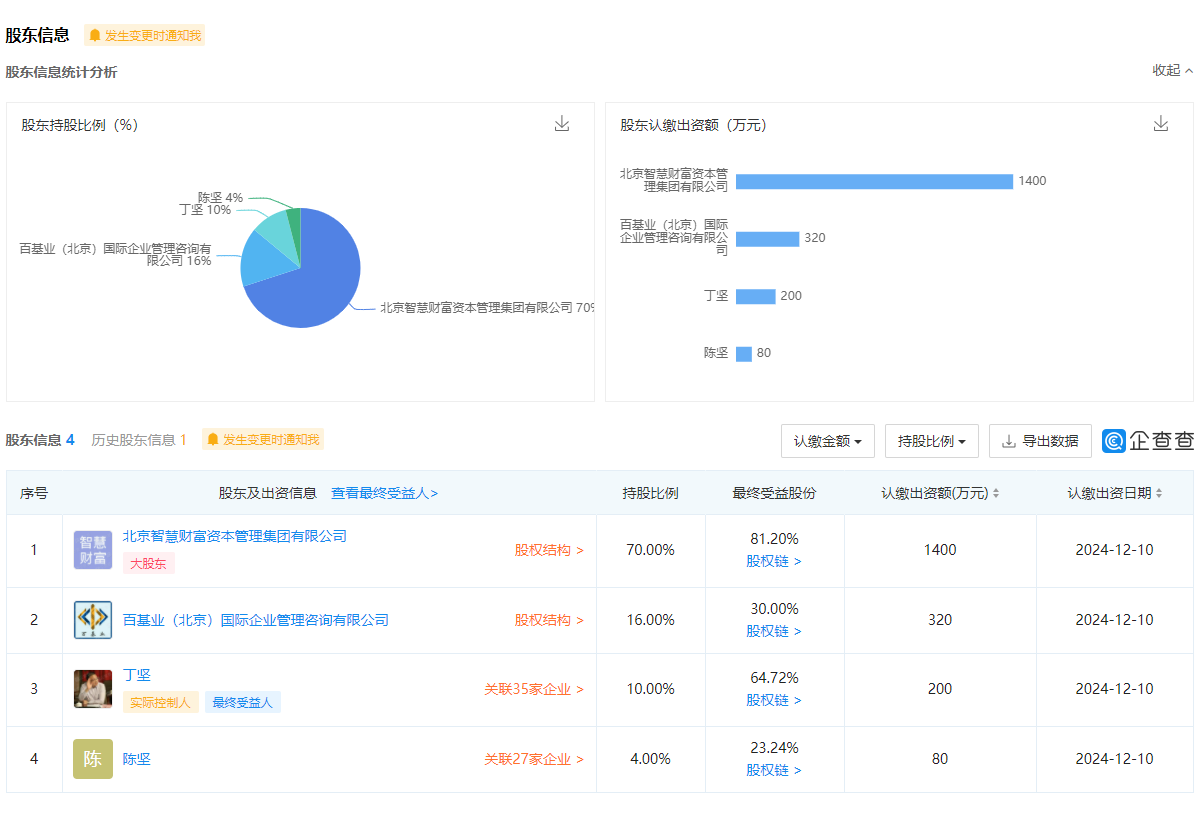Click the 百基业 company logo
Viewport: 1201px width, 814px height.
(x=93, y=620)
